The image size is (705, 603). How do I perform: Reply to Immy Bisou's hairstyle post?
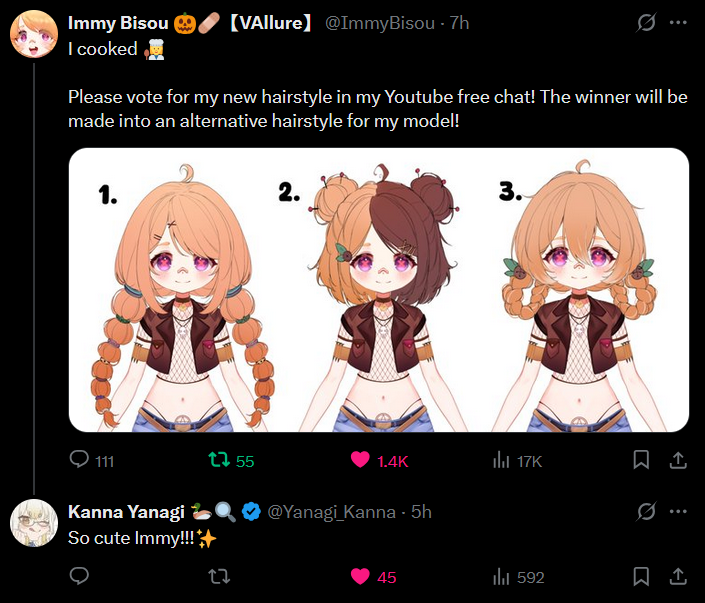tap(80, 460)
